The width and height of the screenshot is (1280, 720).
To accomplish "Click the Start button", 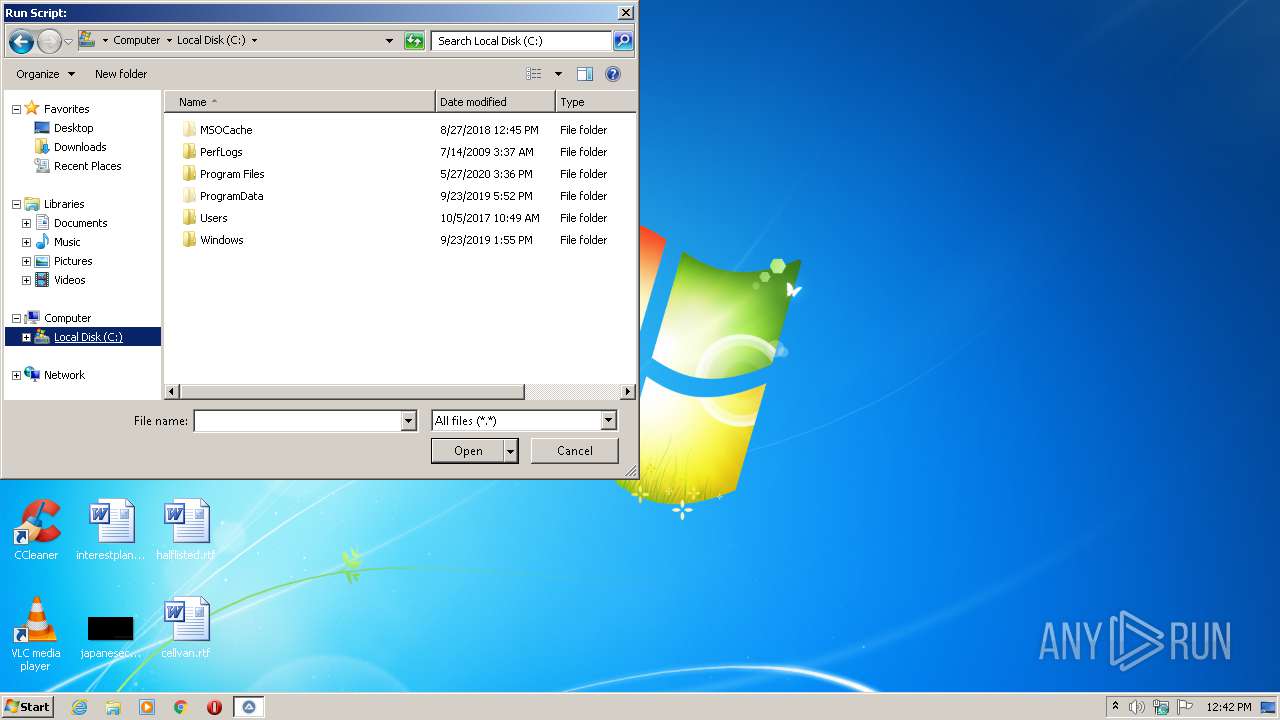I will [x=27, y=707].
